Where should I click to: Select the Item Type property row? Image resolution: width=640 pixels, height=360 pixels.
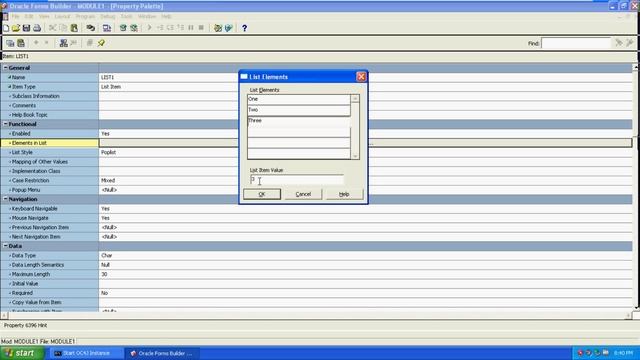coord(317,87)
